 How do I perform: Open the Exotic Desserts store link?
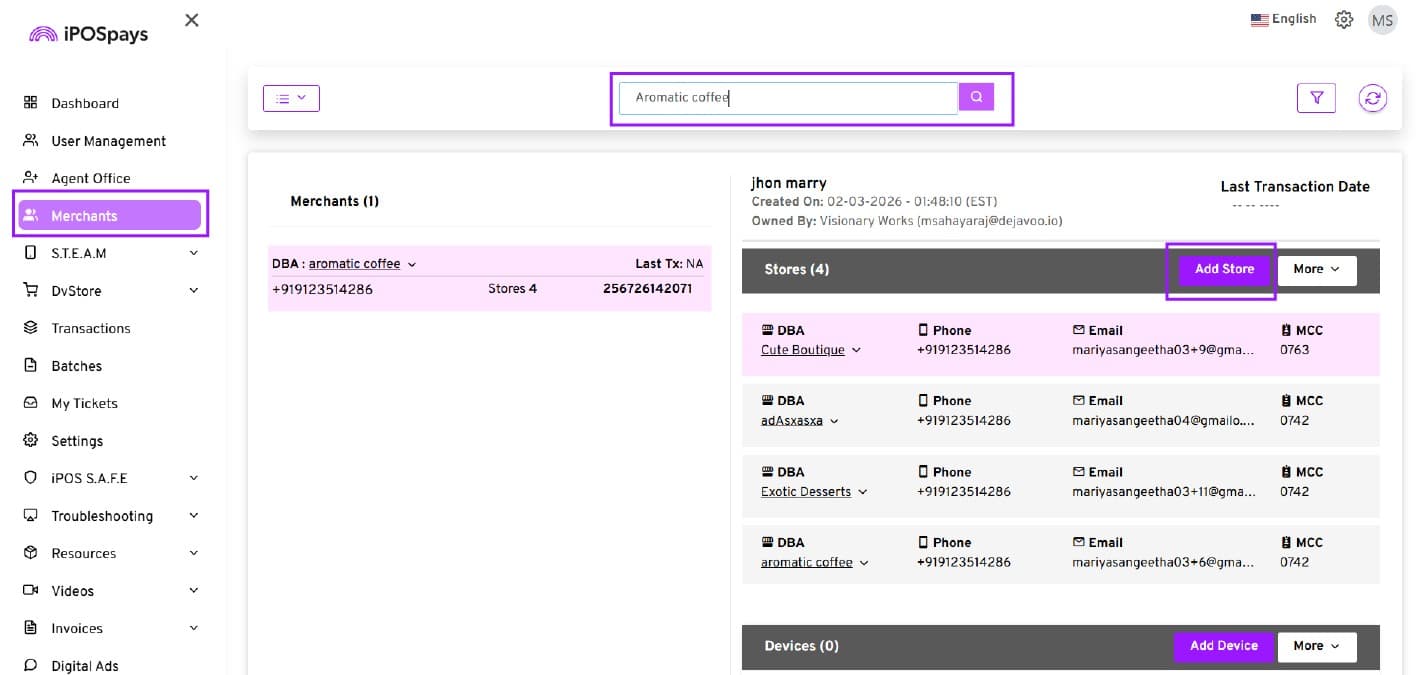pyautogui.click(x=805, y=492)
